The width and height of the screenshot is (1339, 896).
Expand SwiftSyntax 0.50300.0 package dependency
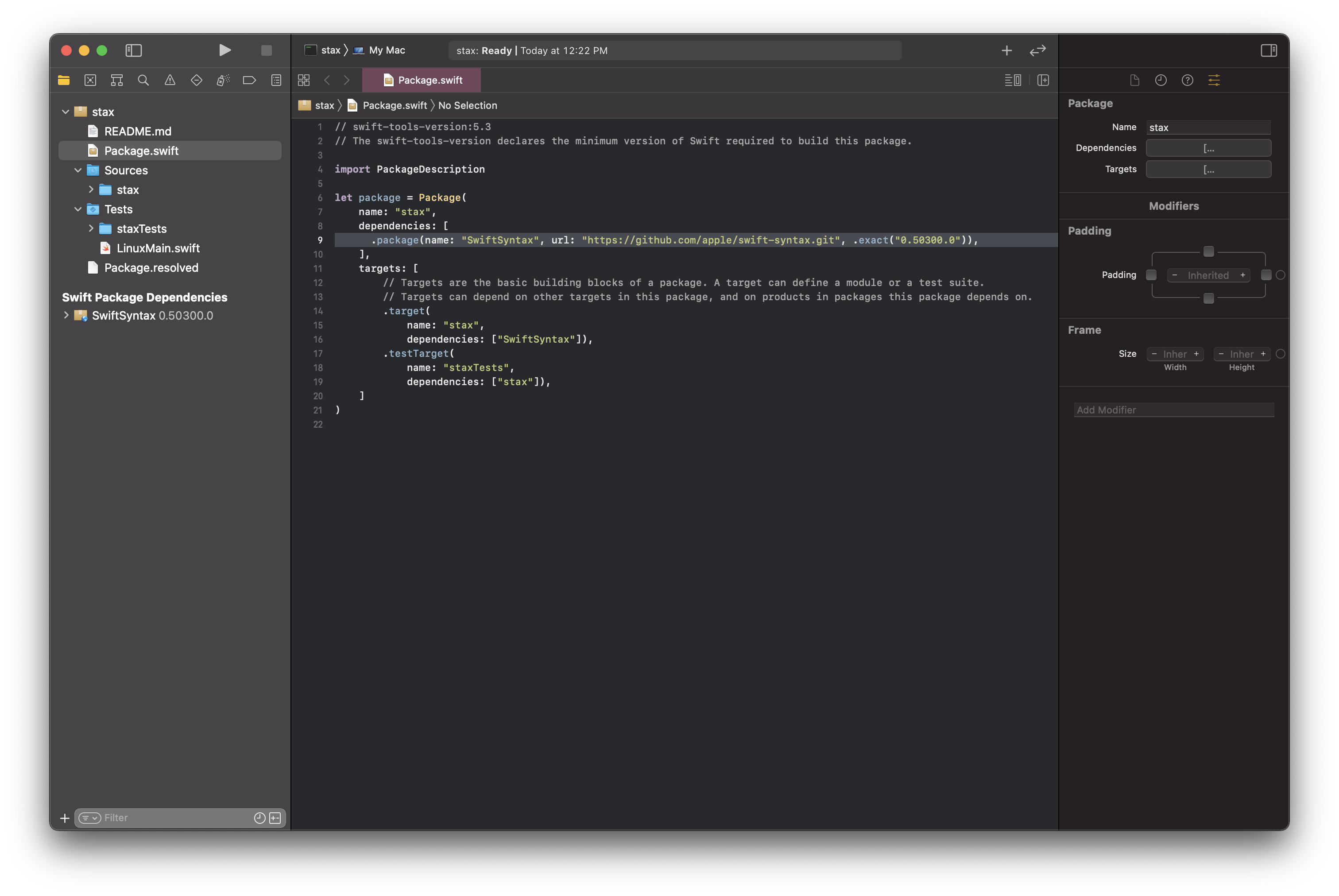tap(66, 316)
